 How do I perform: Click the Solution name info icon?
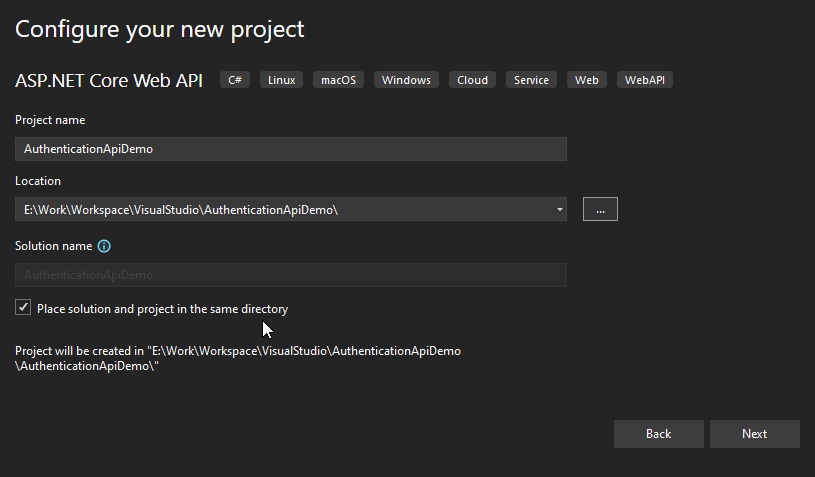tap(104, 246)
